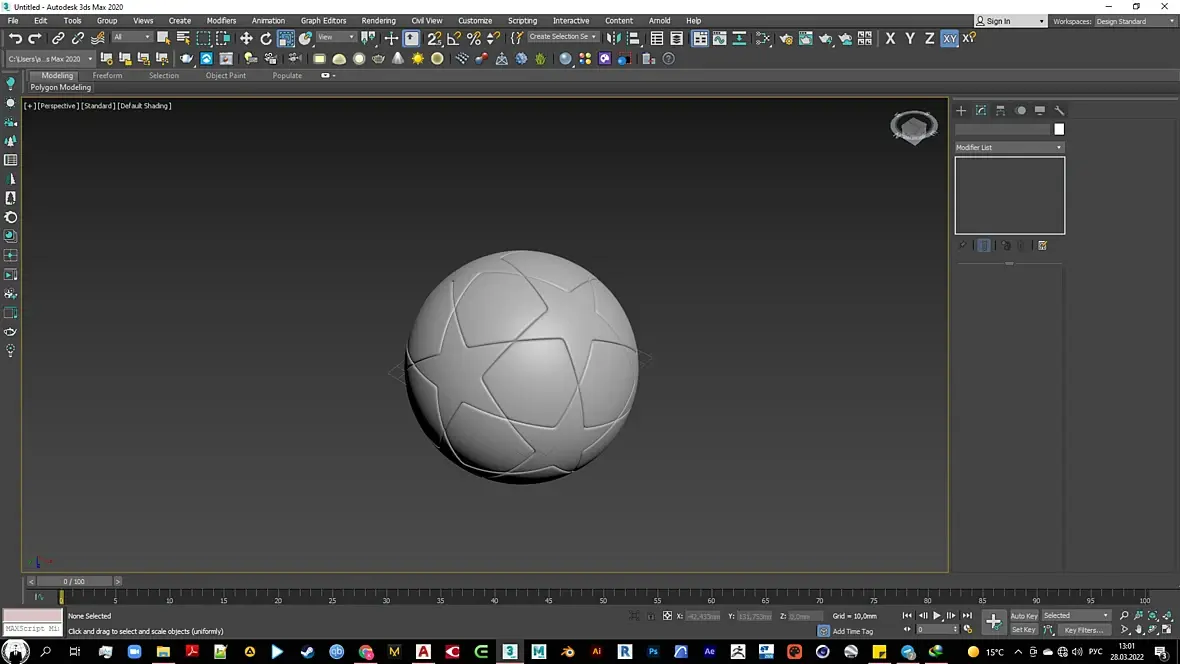Toggle the Angle Snap tool
The image size is (1180, 664).
tap(454, 38)
